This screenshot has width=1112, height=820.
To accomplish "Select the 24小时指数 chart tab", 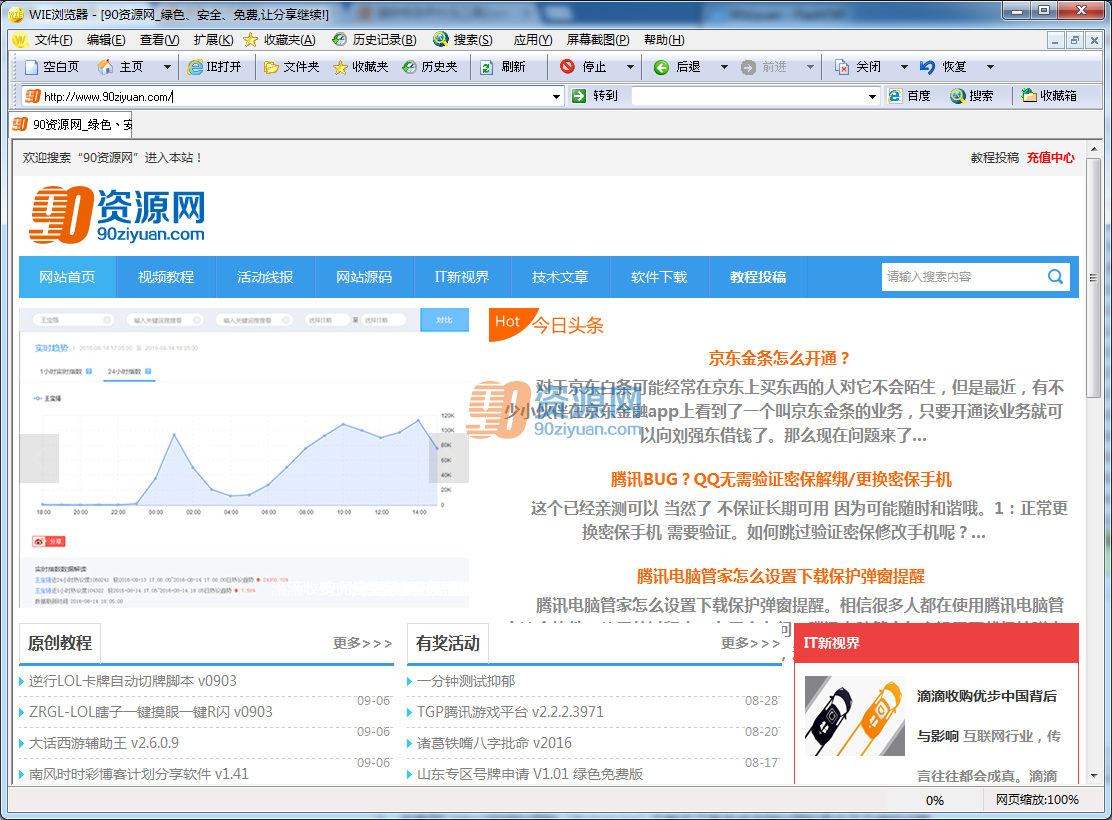I will pos(129,372).
